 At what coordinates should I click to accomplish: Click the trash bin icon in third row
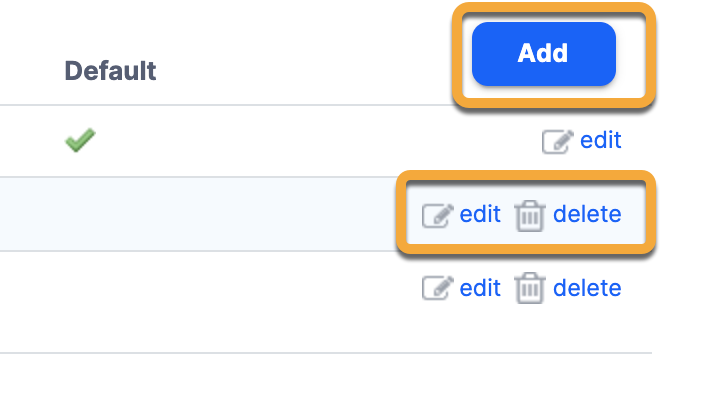[x=529, y=289]
